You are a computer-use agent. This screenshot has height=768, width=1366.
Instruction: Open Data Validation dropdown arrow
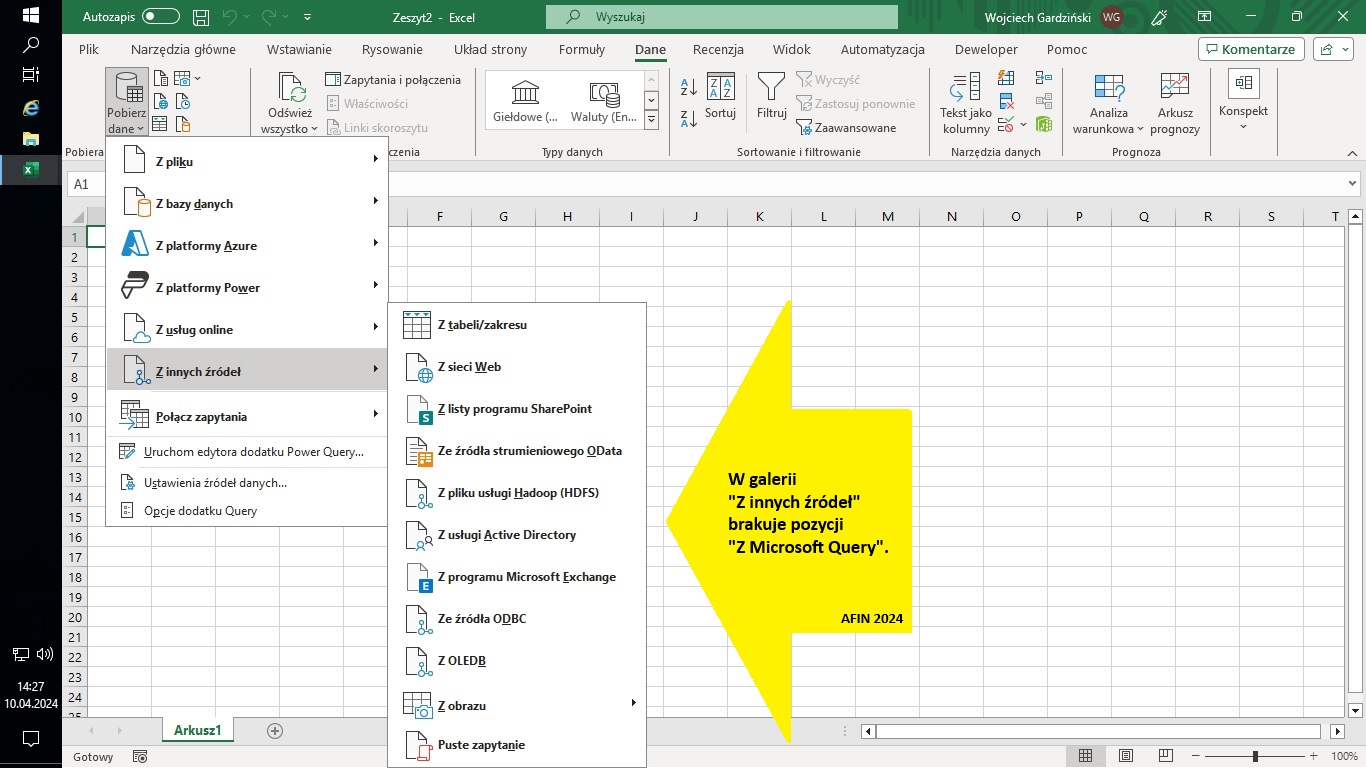(1023, 125)
